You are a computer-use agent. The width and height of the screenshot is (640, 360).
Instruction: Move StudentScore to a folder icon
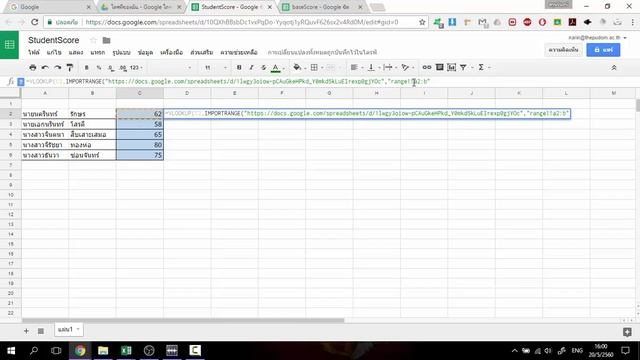(107, 40)
